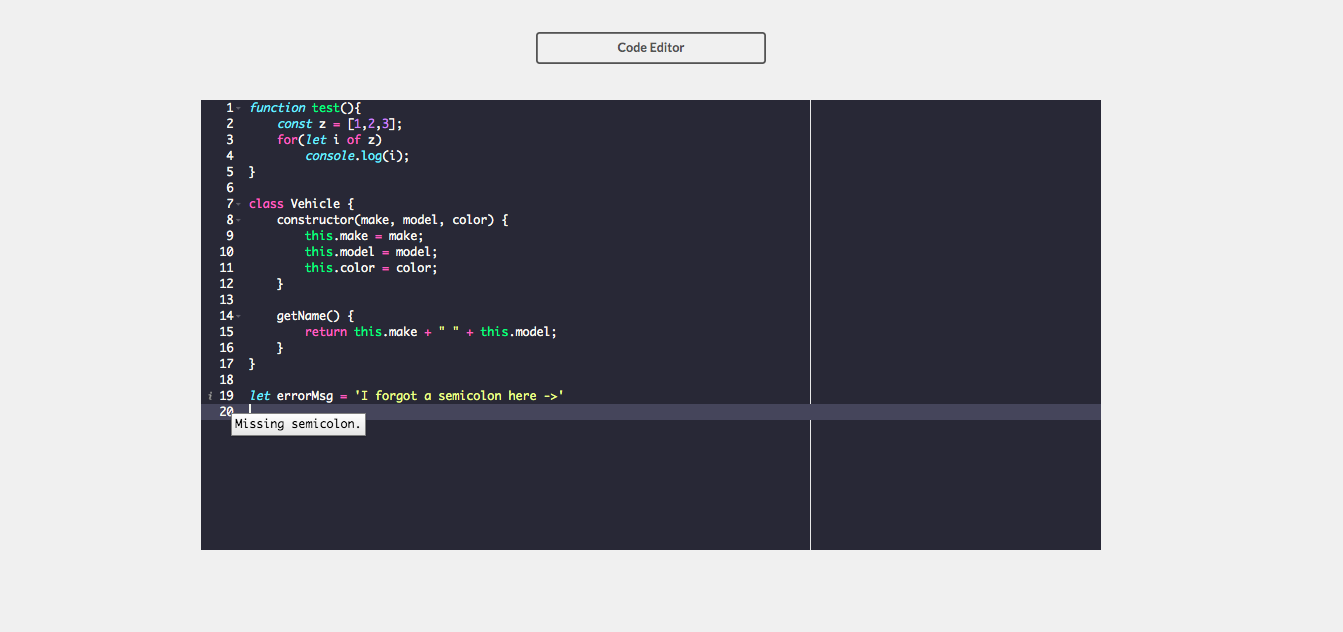The width and height of the screenshot is (1343, 632).
Task: Click the 'const' keyword on line 2
Action: tap(295, 124)
